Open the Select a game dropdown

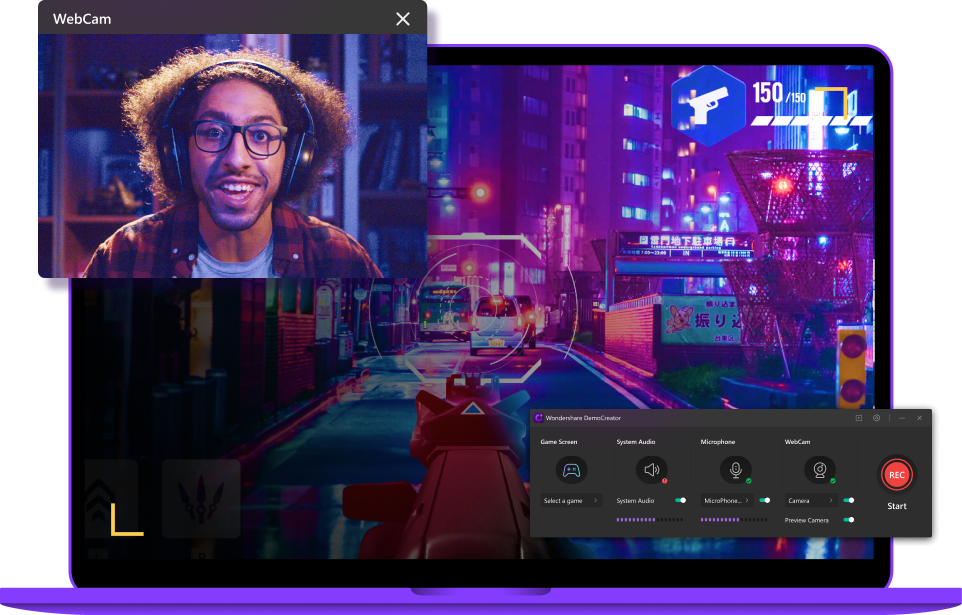(571, 500)
